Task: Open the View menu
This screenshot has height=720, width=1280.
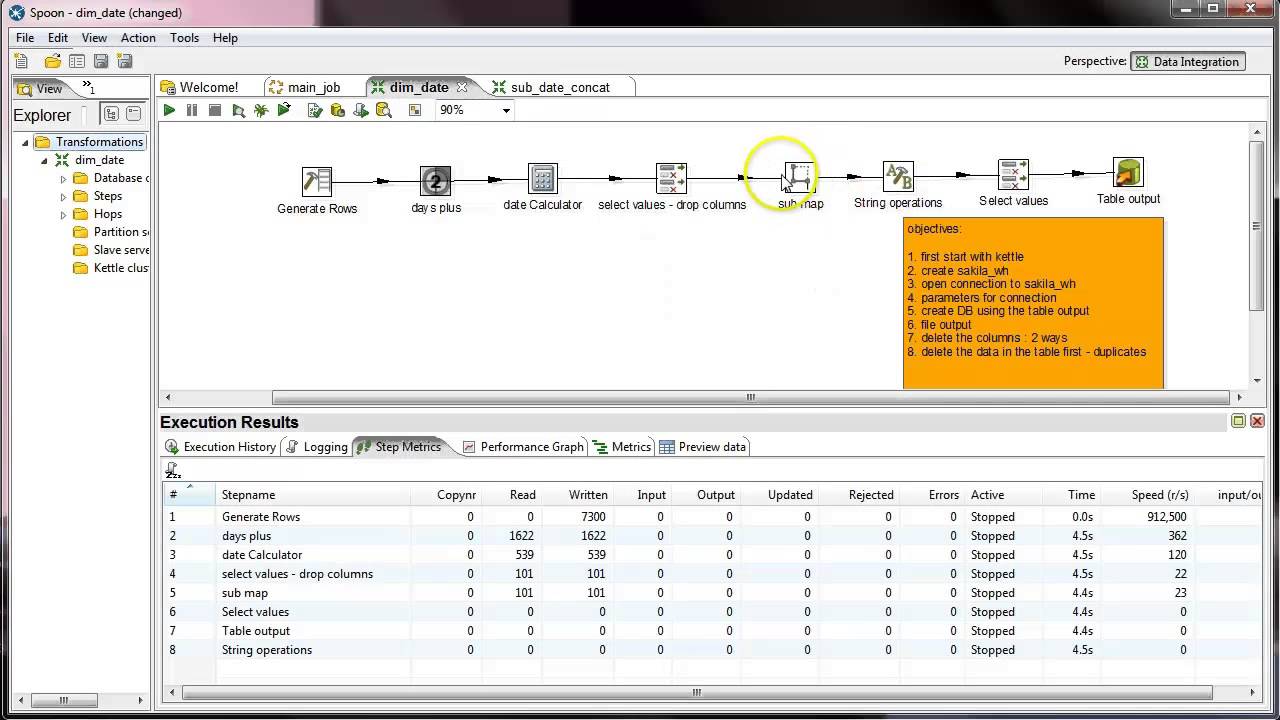Action: tap(94, 38)
